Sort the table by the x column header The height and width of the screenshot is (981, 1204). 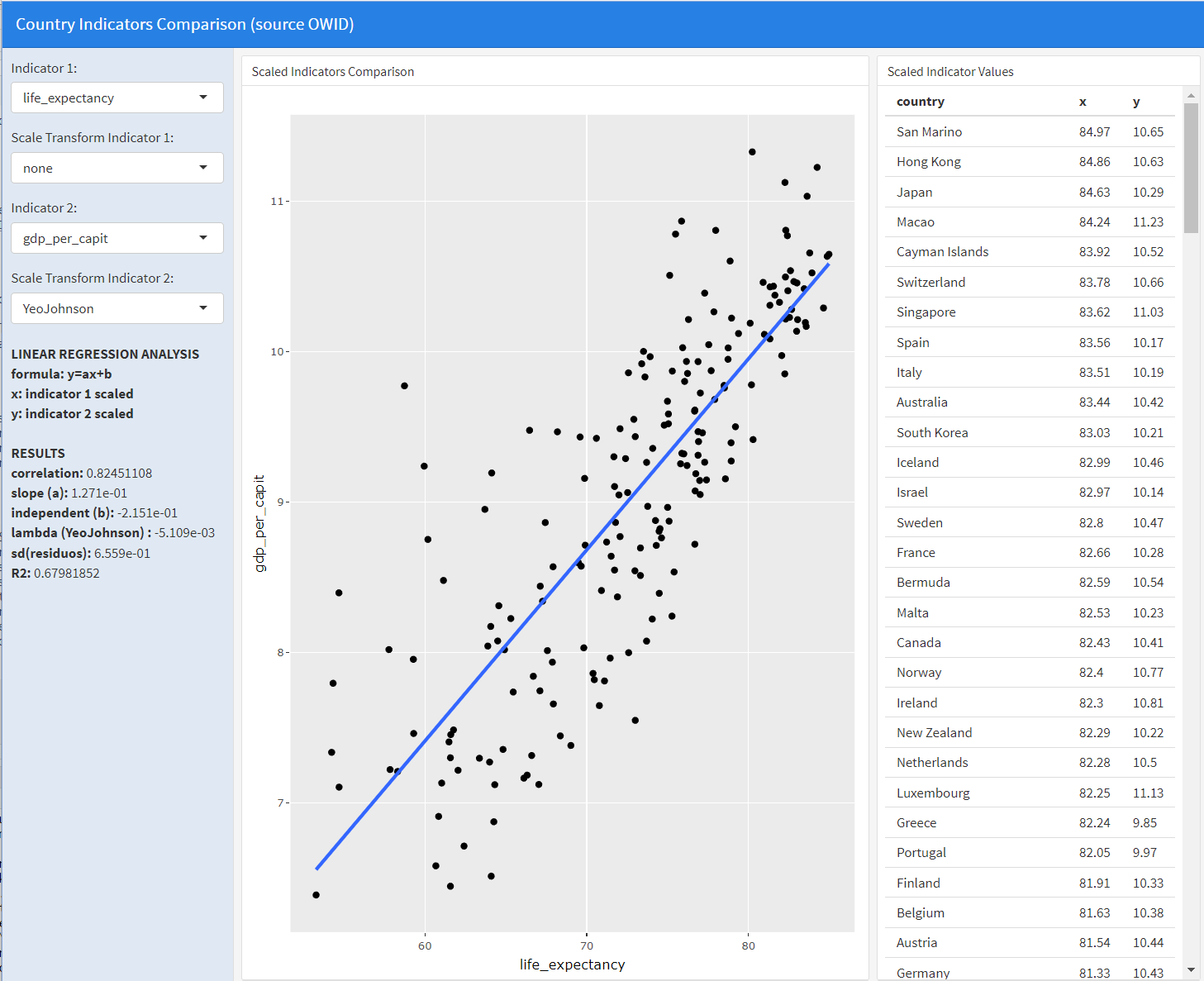tap(1083, 101)
